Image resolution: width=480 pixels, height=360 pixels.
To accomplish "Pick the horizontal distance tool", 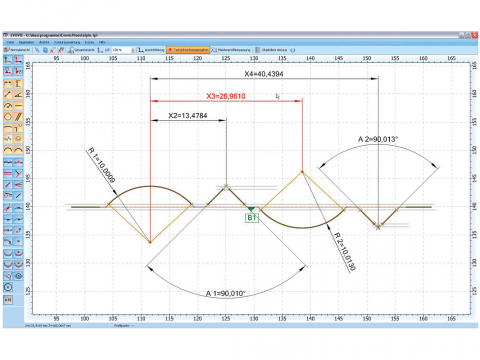I will click(8, 83).
